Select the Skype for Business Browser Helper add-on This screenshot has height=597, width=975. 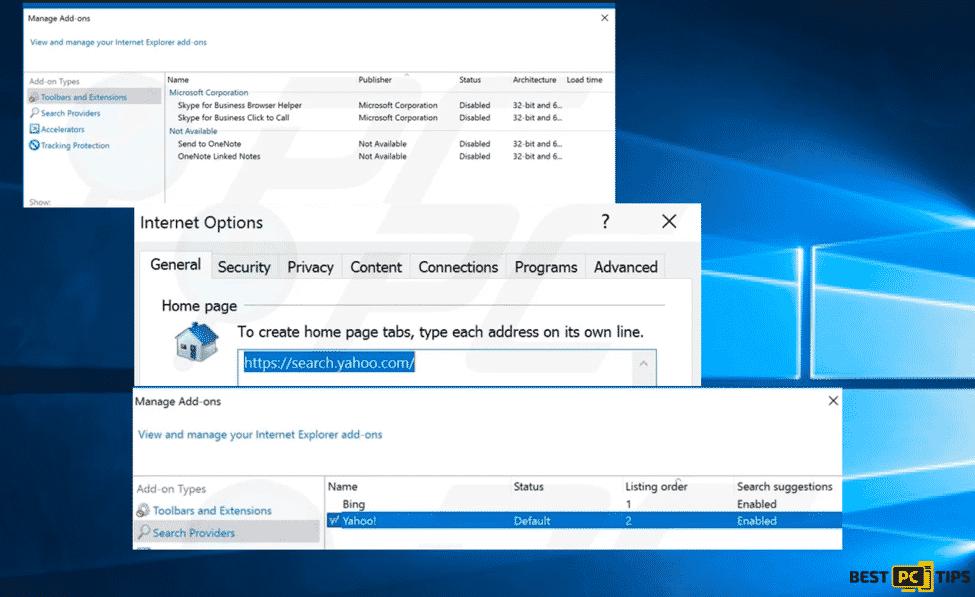coord(239,105)
